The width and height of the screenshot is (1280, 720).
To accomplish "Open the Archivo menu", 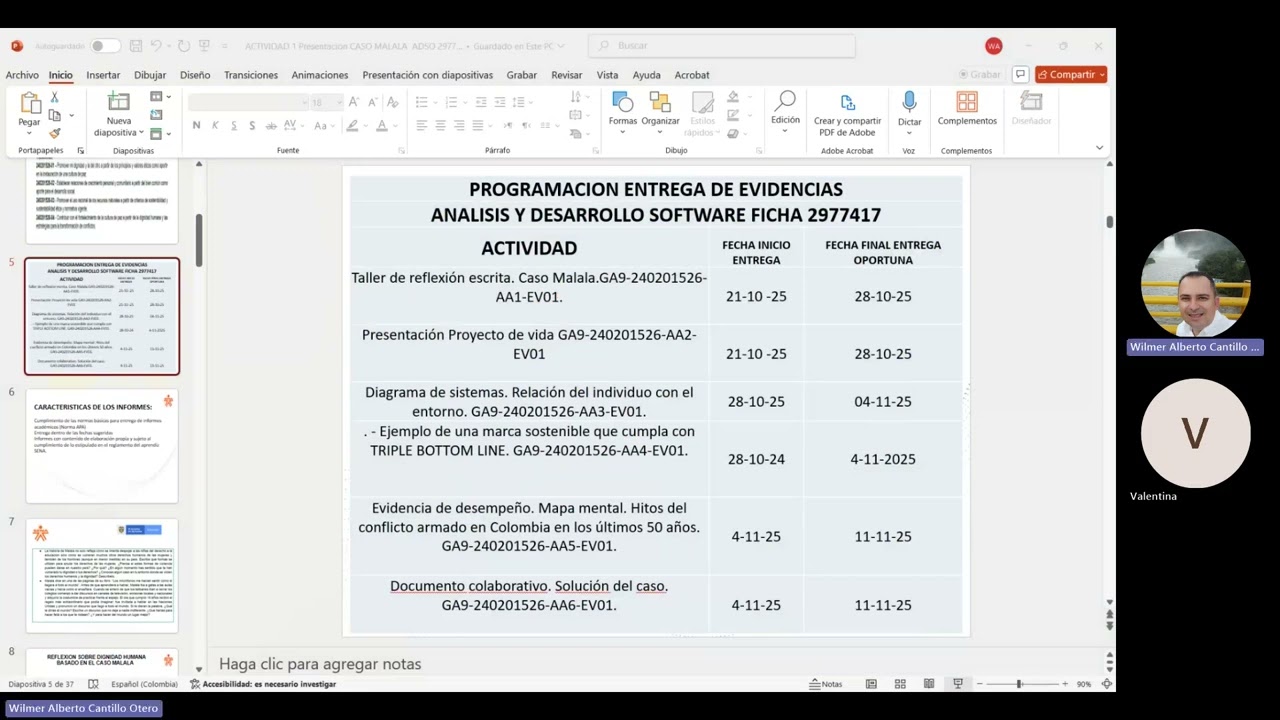I will point(22,75).
